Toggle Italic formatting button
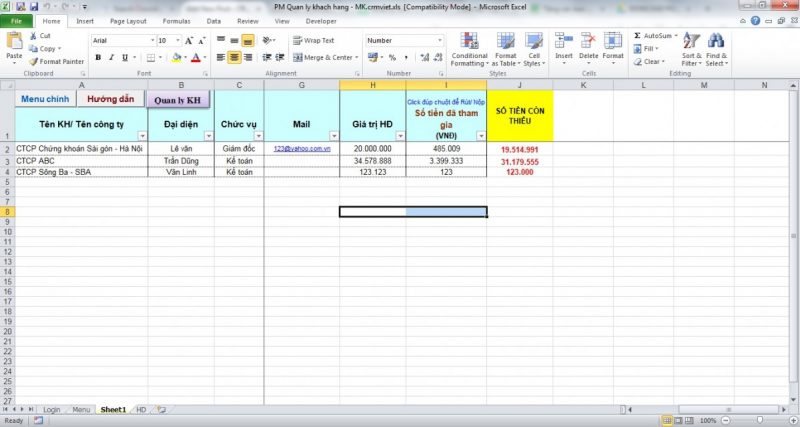 (x=111, y=58)
